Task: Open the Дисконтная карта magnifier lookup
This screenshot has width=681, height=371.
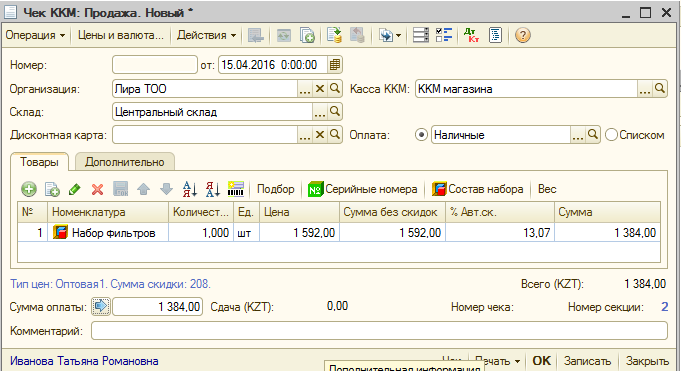Action: coord(334,135)
